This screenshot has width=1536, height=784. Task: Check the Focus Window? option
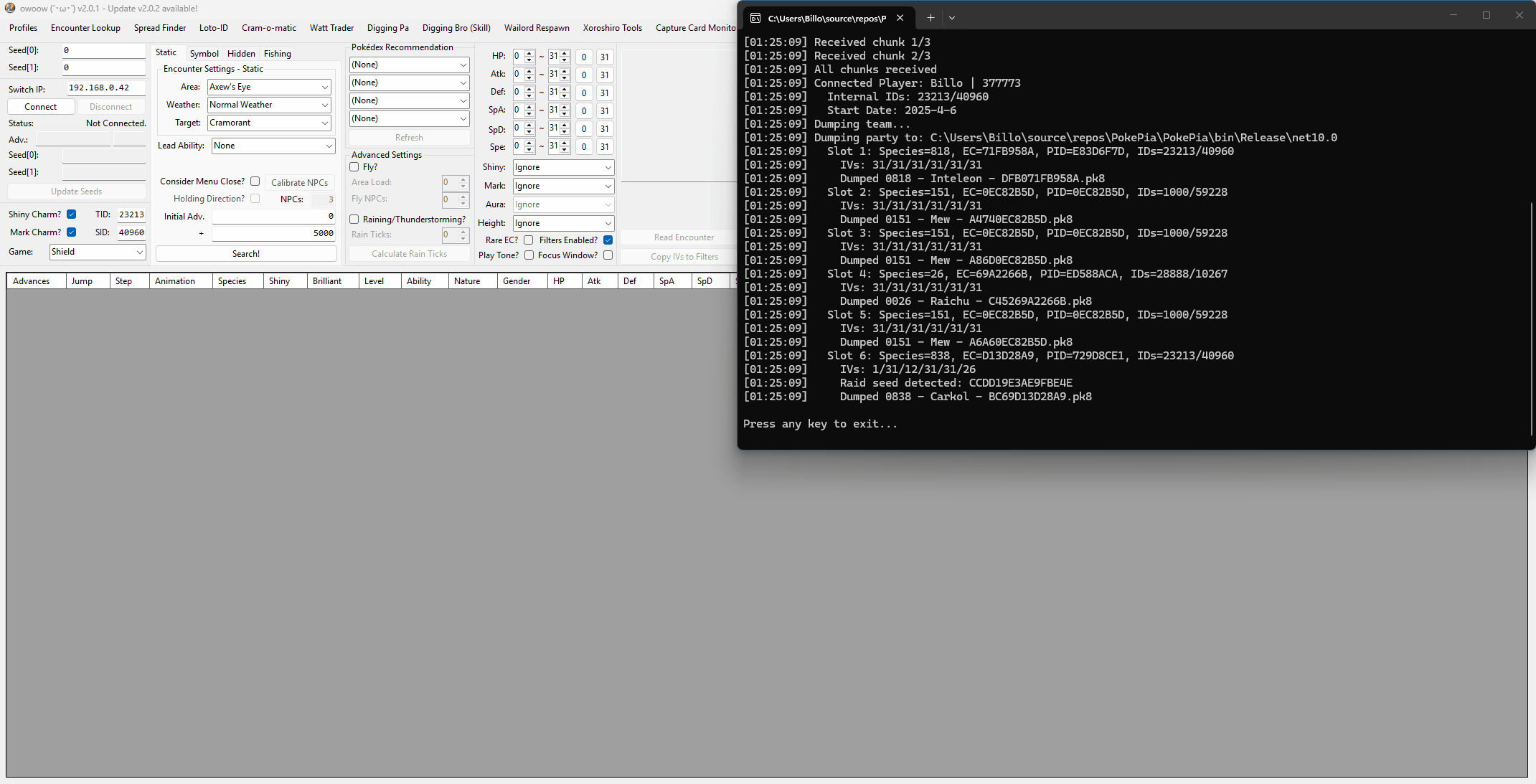[x=608, y=255]
